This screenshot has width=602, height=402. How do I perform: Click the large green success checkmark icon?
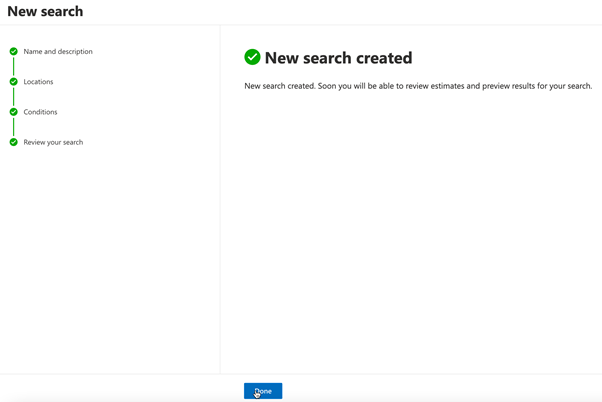(x=252, y=57)
